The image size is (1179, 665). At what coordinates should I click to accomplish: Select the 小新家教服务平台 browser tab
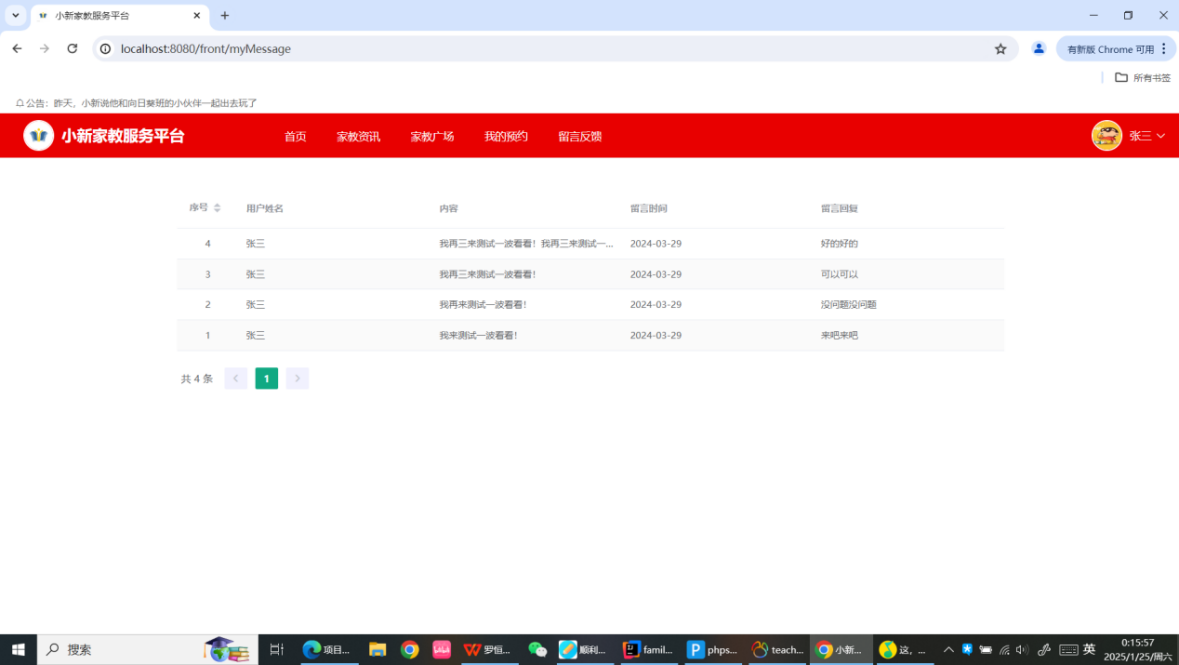pos(120,15)
